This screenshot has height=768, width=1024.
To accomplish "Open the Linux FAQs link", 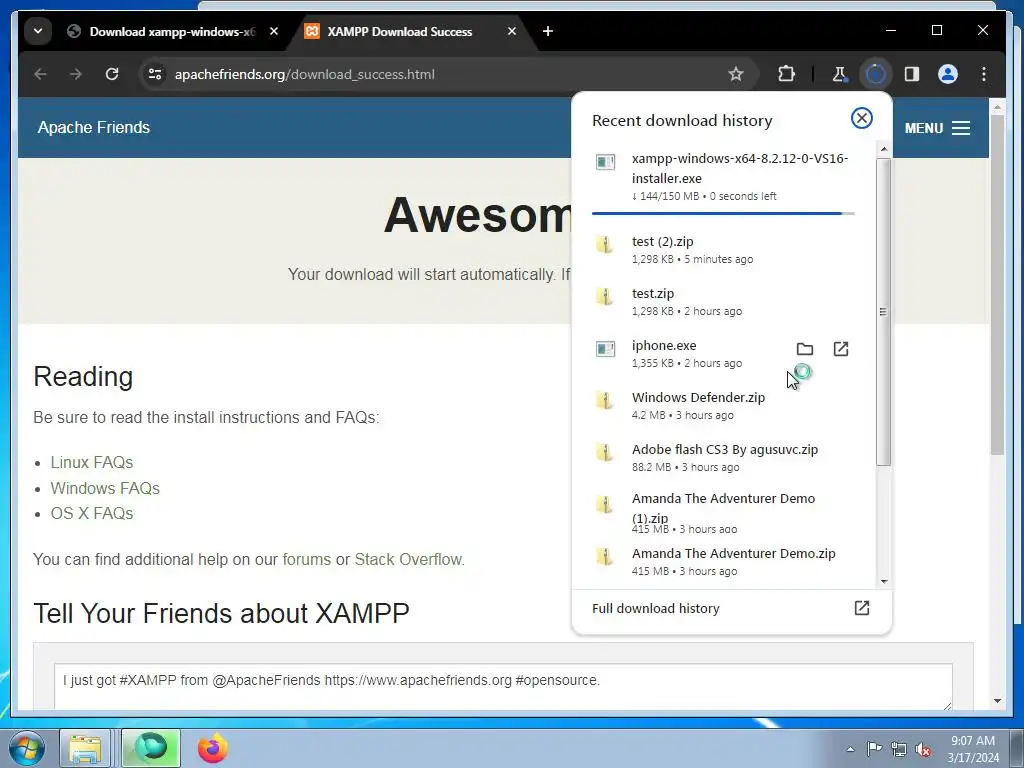I will point(92,462).
